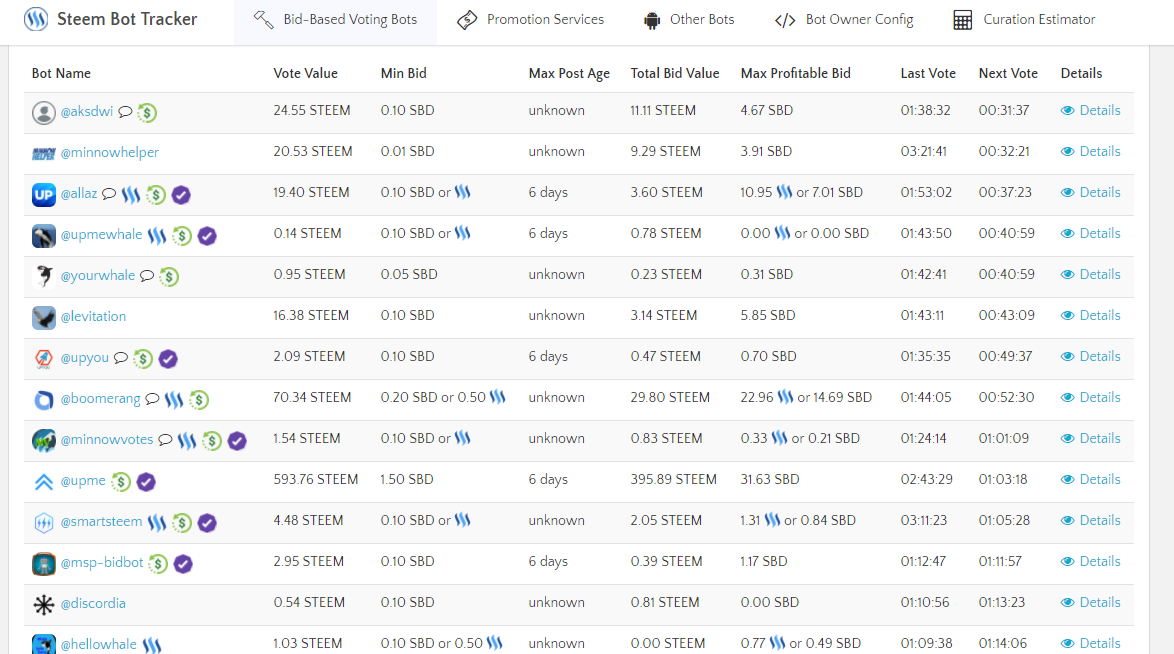Image resolution: width=1174 pixels, height=654 pixels.
Task: Click the @aksdwi avatar icon
Action: pos(43,112)
